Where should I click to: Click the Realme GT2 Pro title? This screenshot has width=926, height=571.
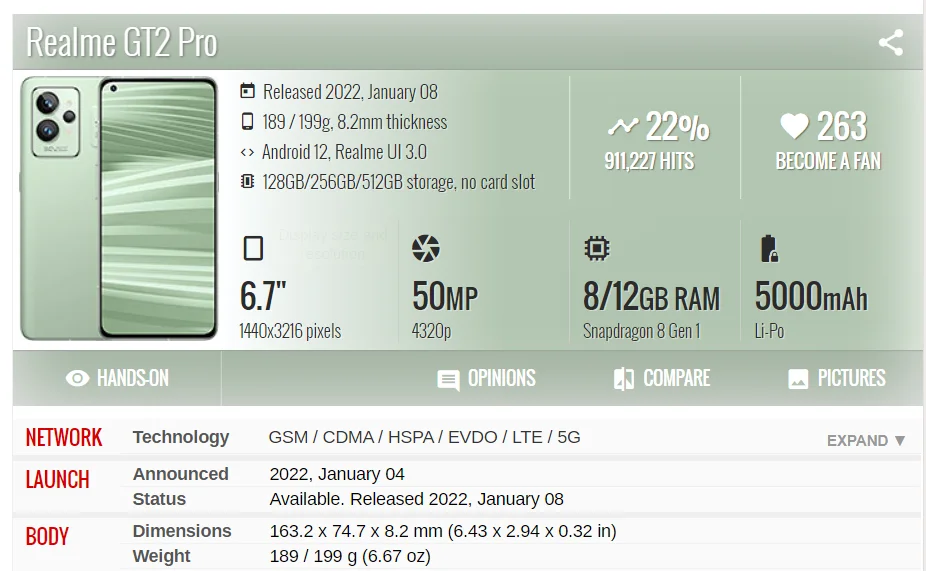point(122,43)
